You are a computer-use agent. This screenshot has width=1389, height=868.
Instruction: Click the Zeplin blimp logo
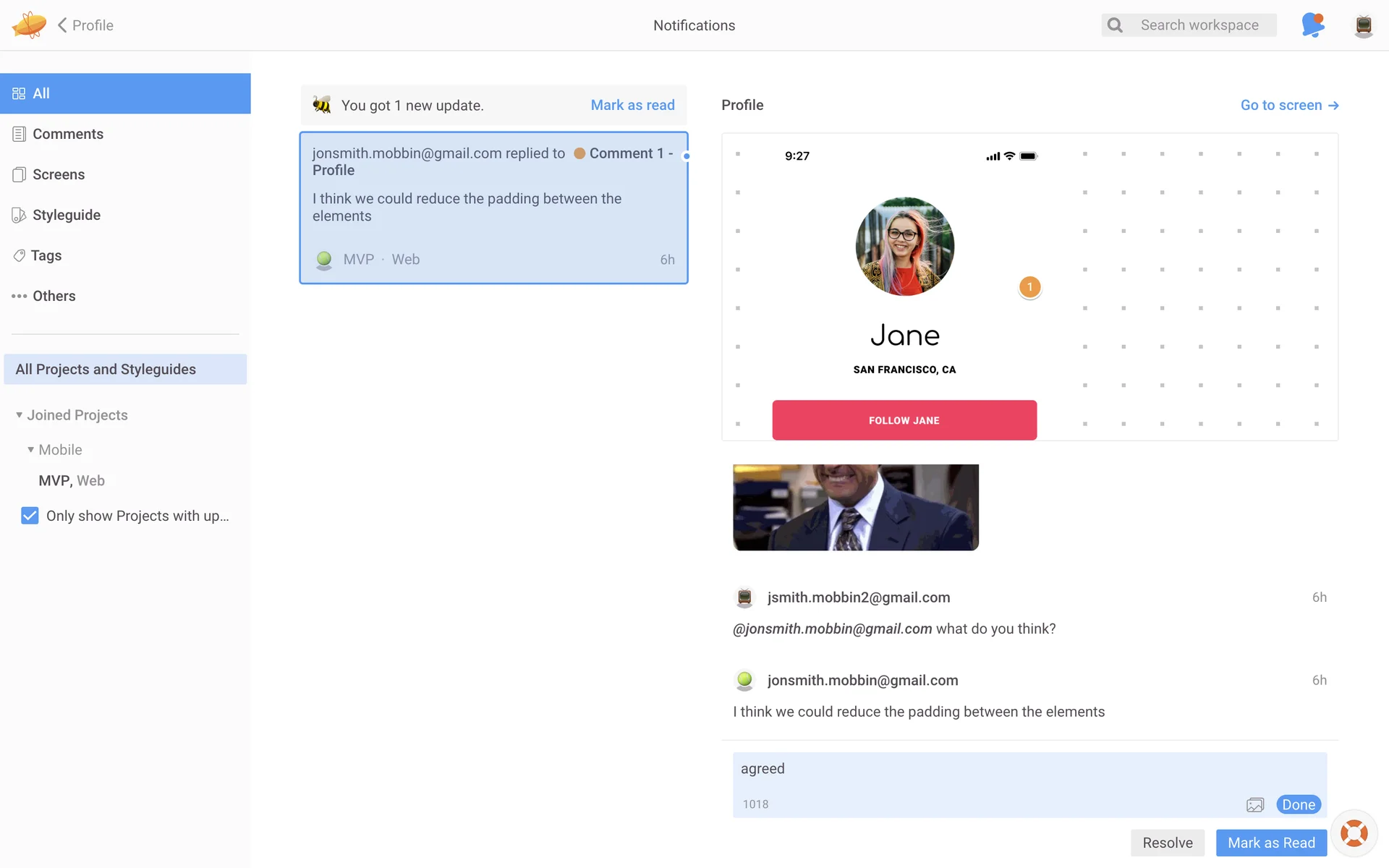coord(29,25)
